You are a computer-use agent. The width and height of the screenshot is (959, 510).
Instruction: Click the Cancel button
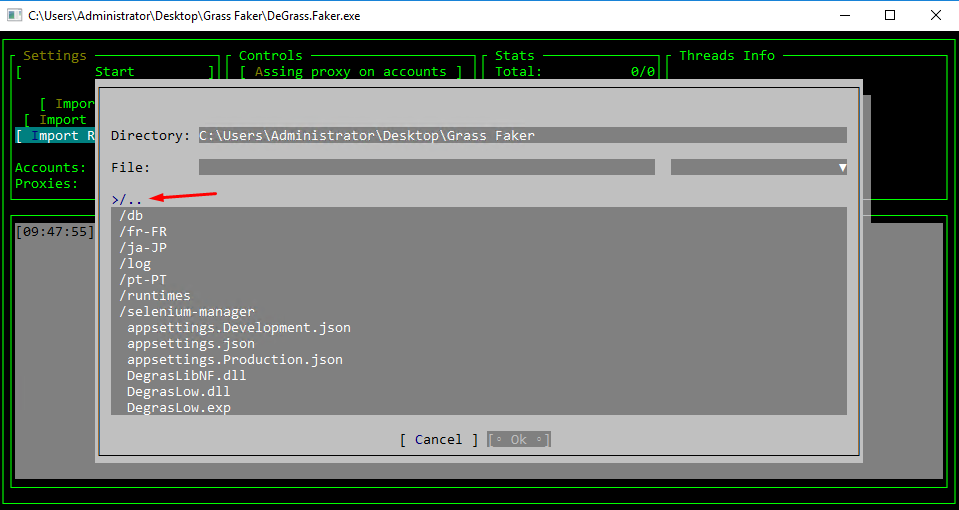click(439, 440)
